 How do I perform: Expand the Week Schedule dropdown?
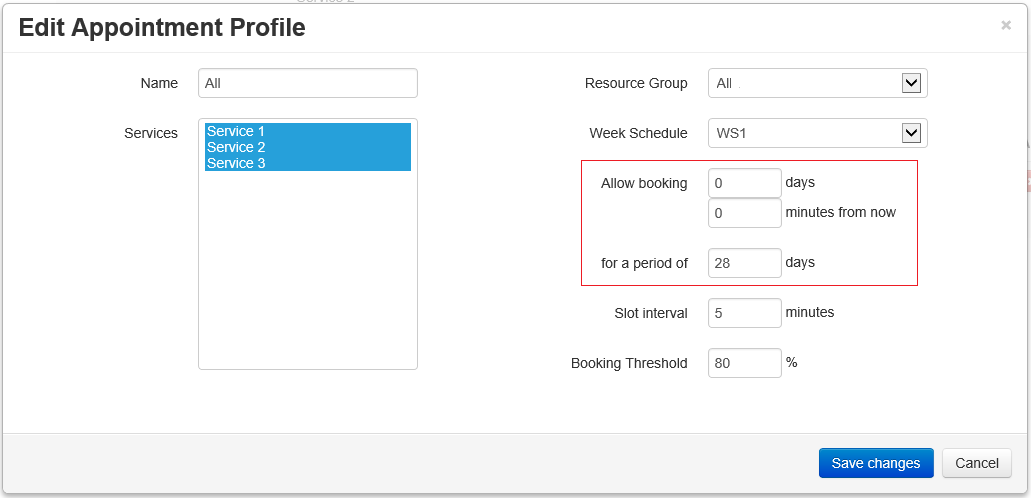[x=817, y=133]
